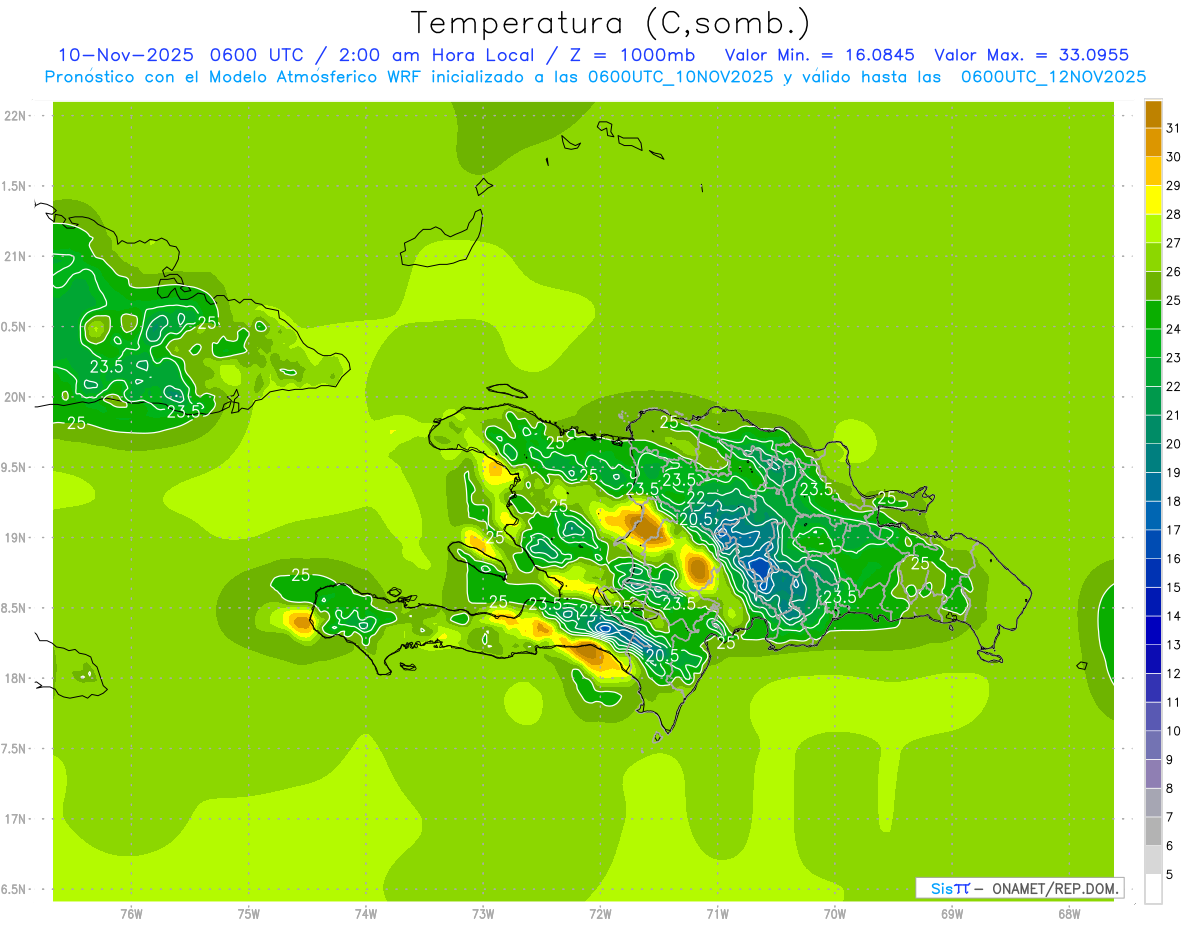
Task: Pick colorbar swatch between 11 and 12
Action: (x=1153, y=688)
